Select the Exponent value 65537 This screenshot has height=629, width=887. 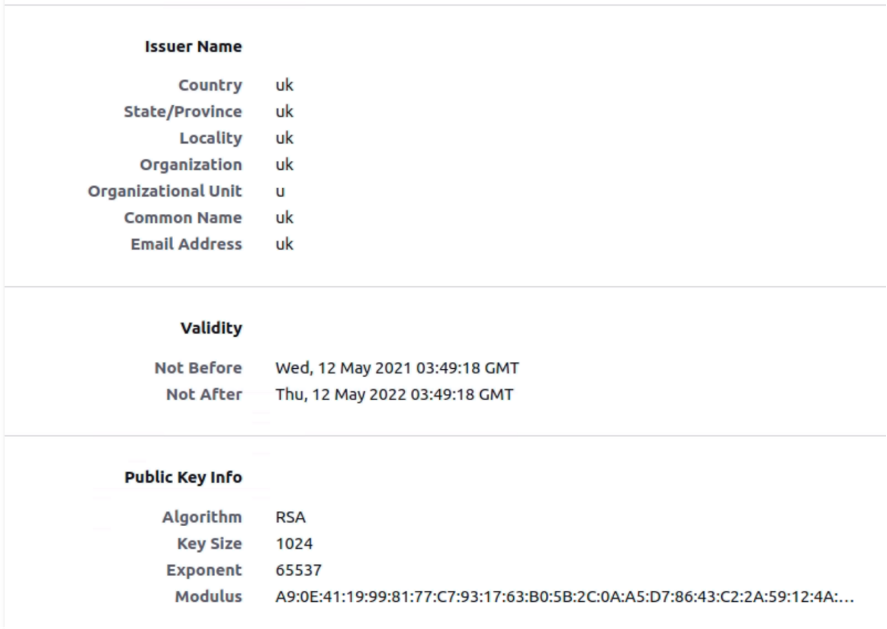click(299, 570)
